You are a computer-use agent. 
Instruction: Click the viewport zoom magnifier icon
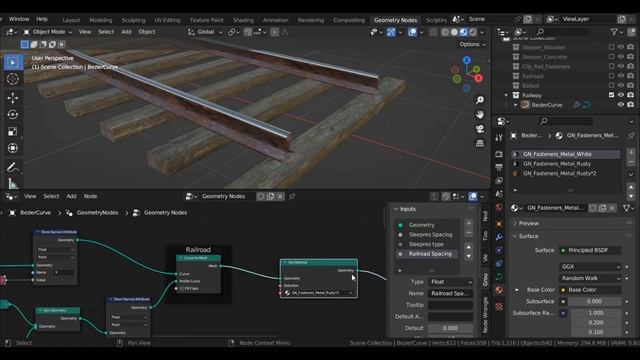coord(480,100)
